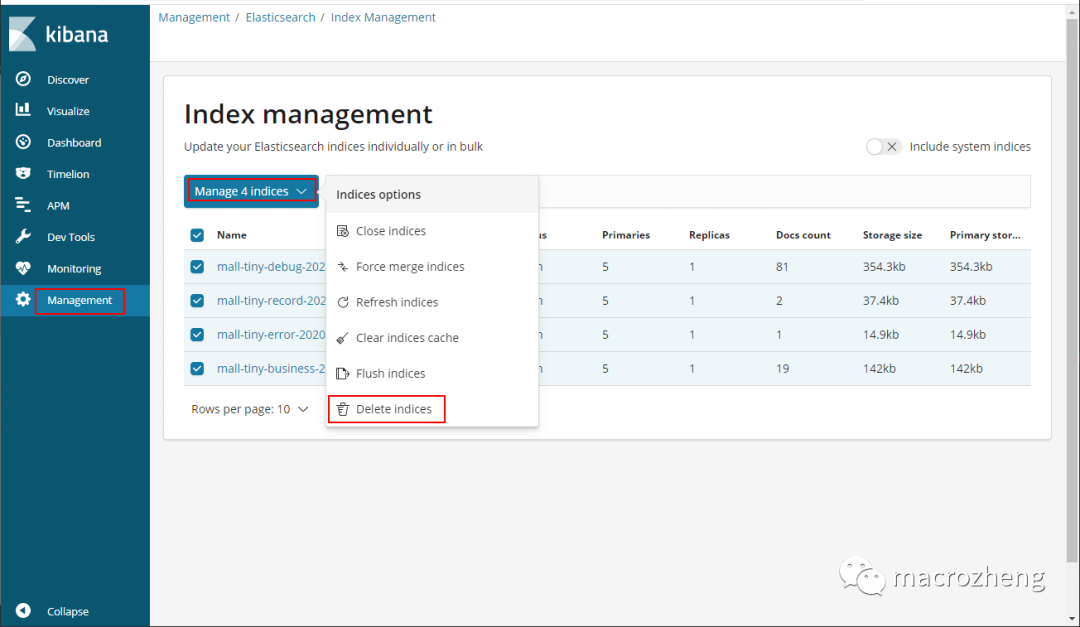Open APM via lines icon
1080x627 pixels.
23,205
